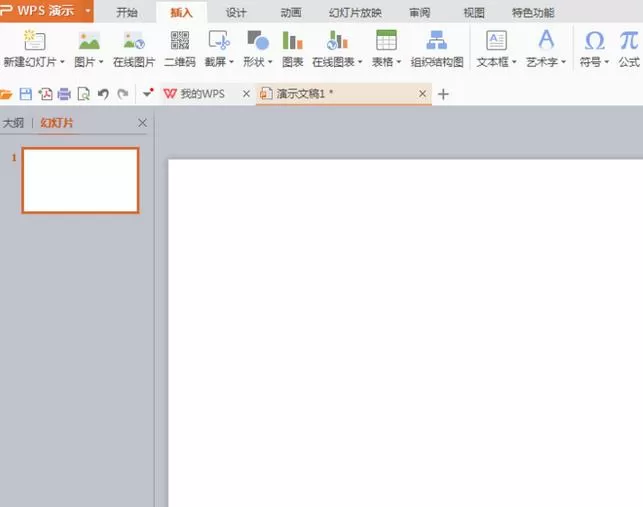Screen dimensions: 643x507
Task: Select the 幻灯片 pane tab
Action: 57,123
